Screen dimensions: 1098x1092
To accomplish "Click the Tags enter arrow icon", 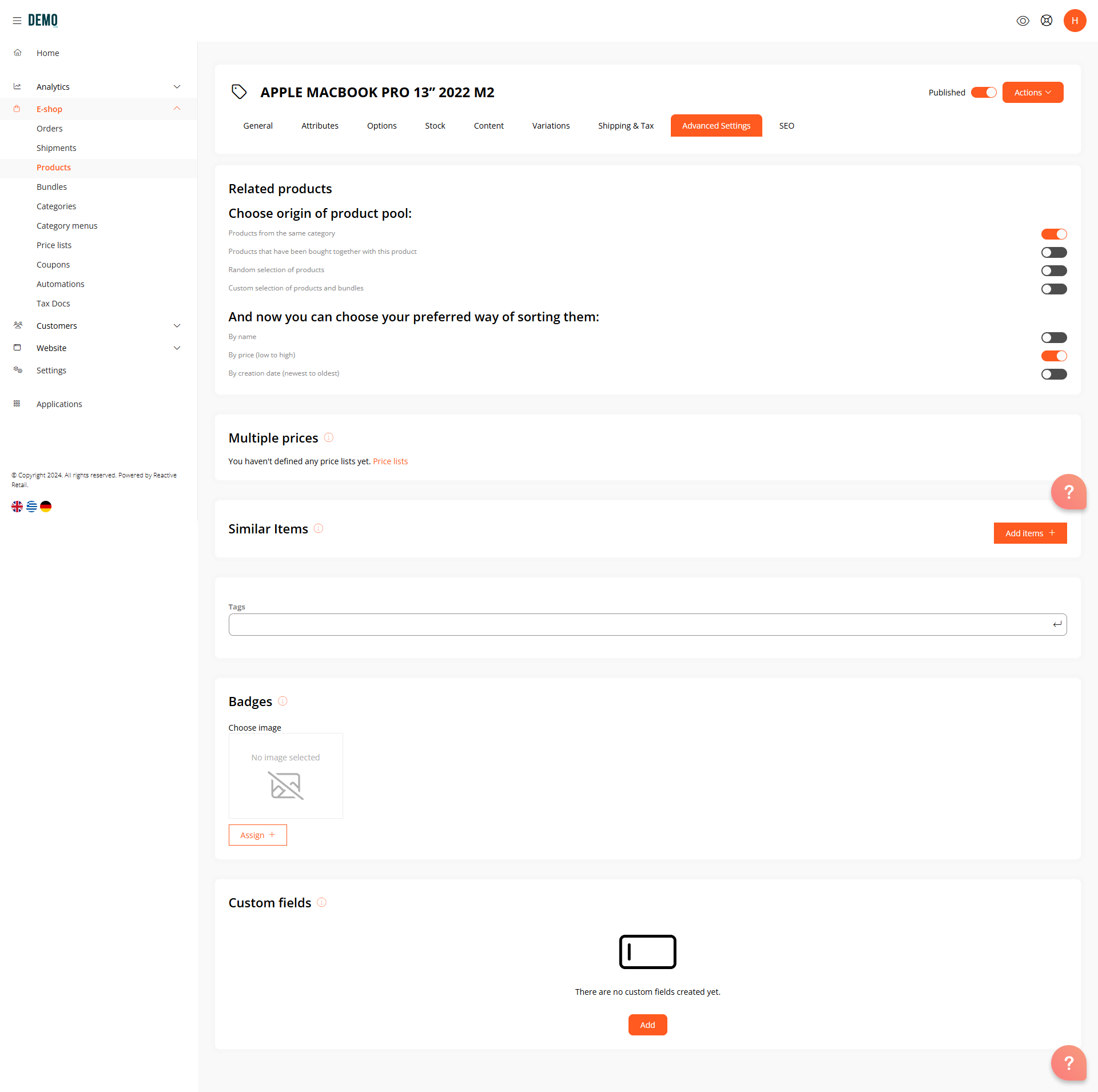I will [1057, 624].
